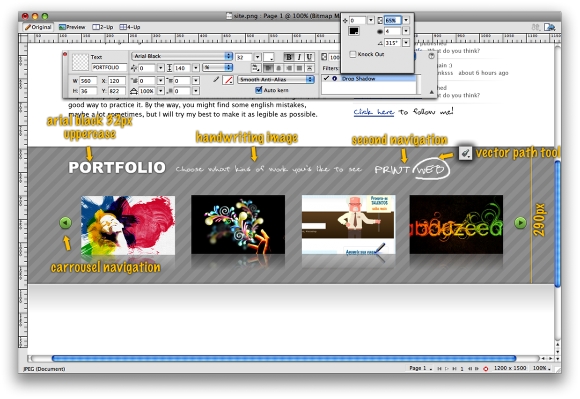This screenshot has height=399, width=580.
Task: Select left text alignment
Action: tap(268, 68)
